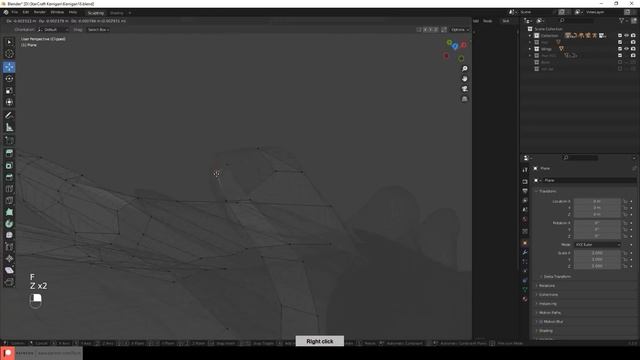Select the Poly Build tool

click(x=9, y=212)
